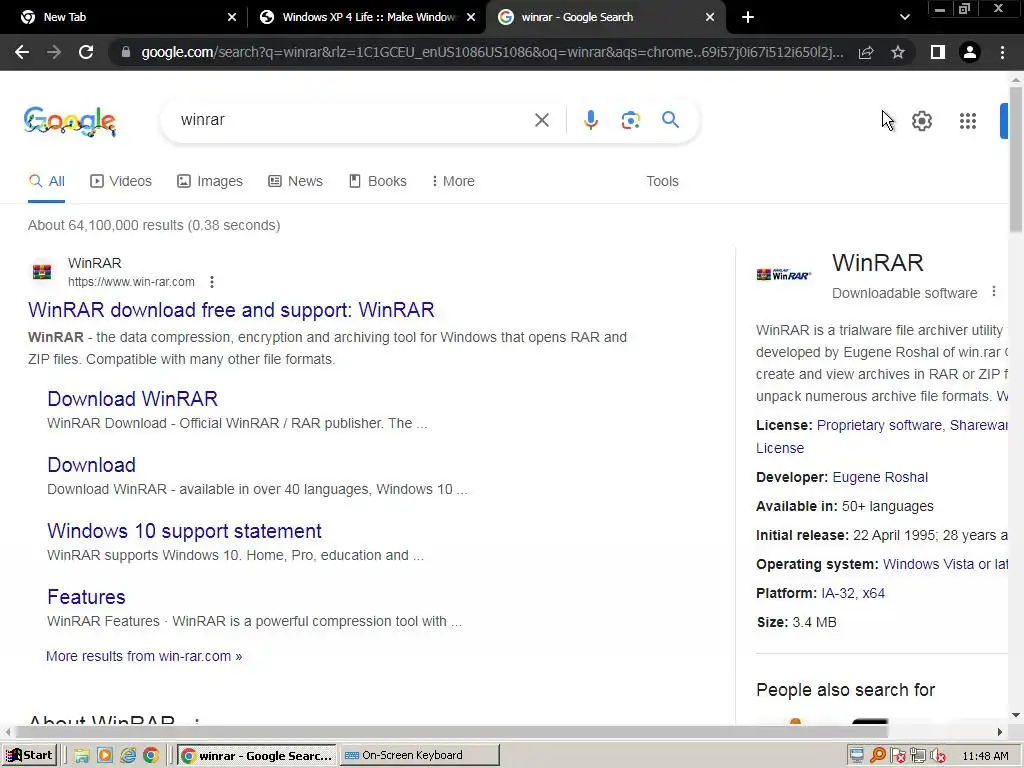Select the News search filter
Viewport: 1024px width, 768px height.
[296, 182]
